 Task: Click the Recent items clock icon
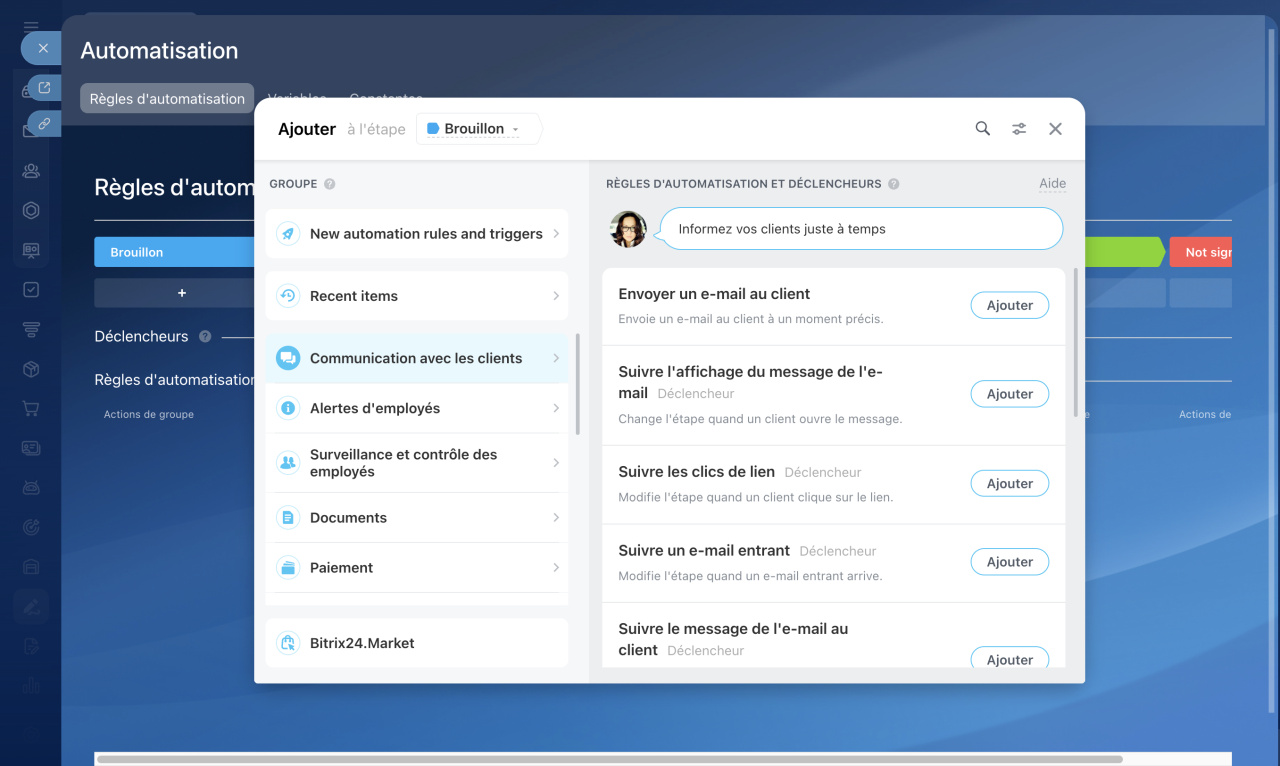click(288, 296)
